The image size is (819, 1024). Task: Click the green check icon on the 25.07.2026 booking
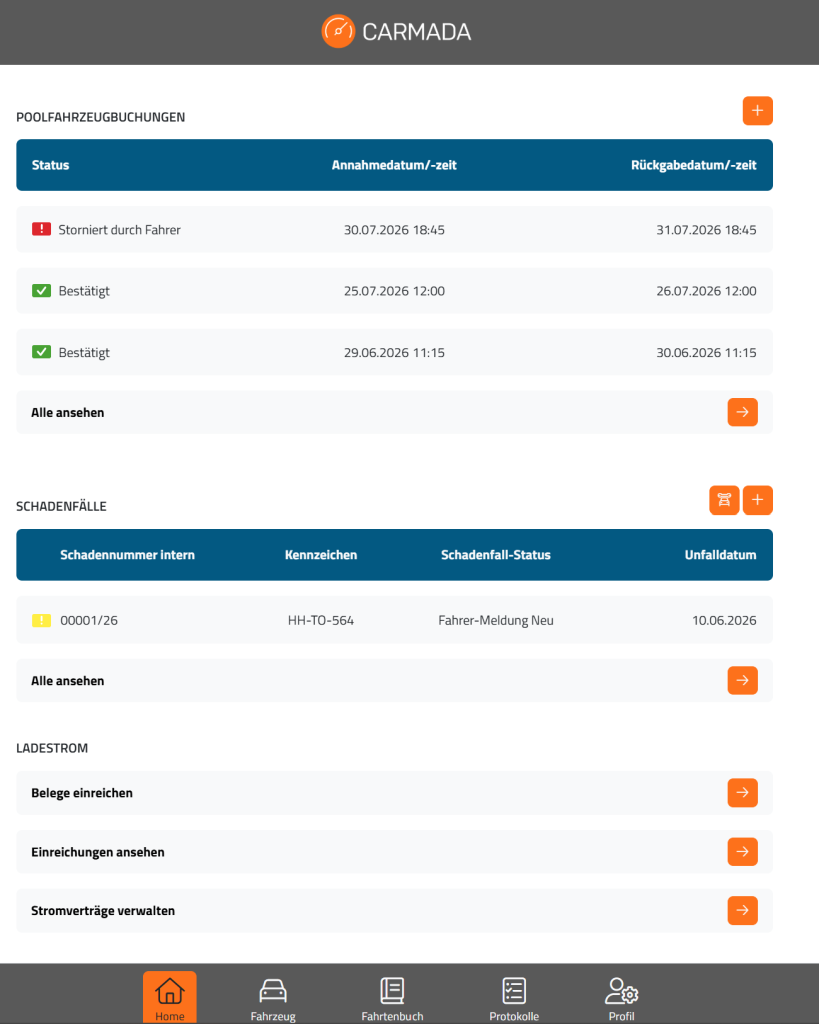[41, 291]
